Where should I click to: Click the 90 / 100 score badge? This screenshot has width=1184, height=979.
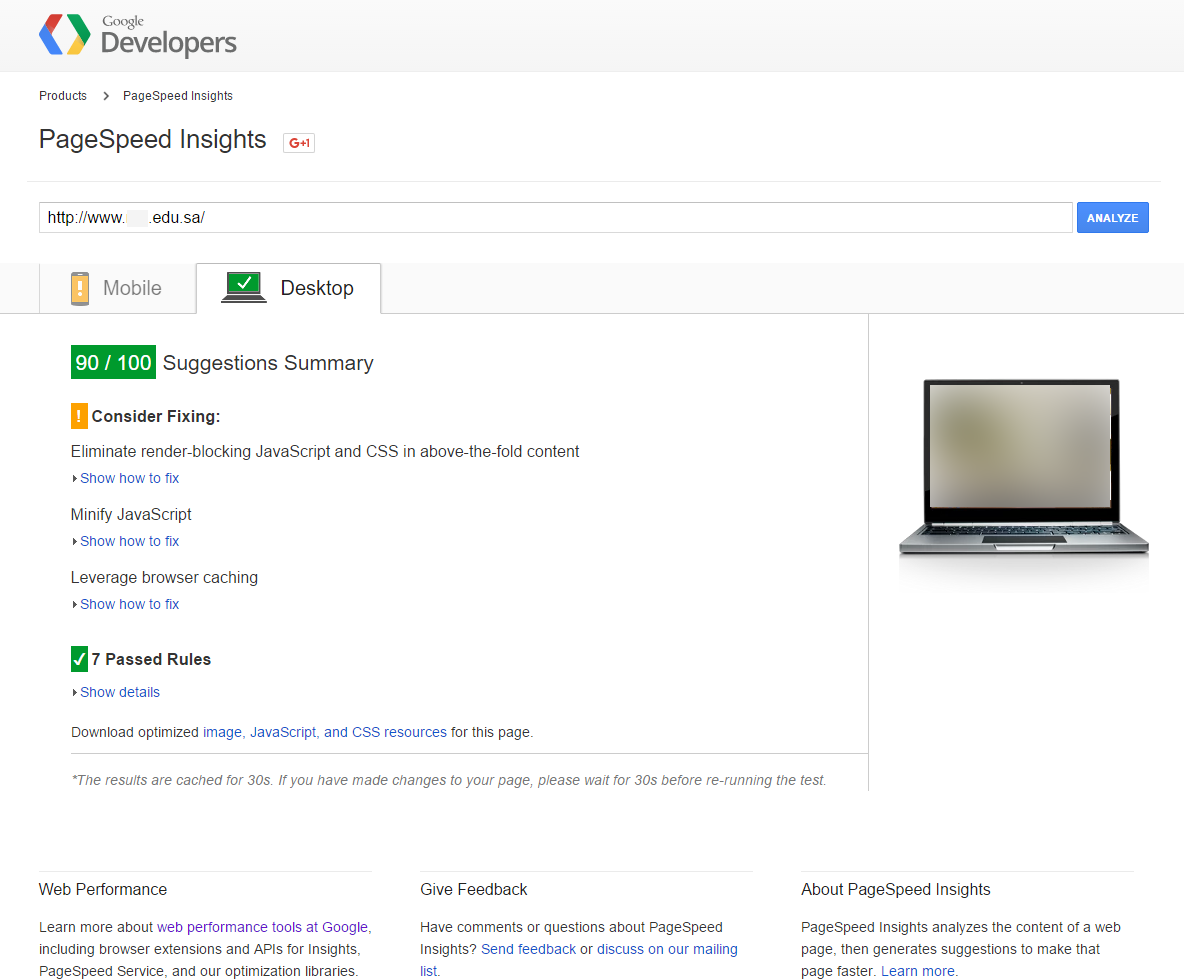pos(113,362)
